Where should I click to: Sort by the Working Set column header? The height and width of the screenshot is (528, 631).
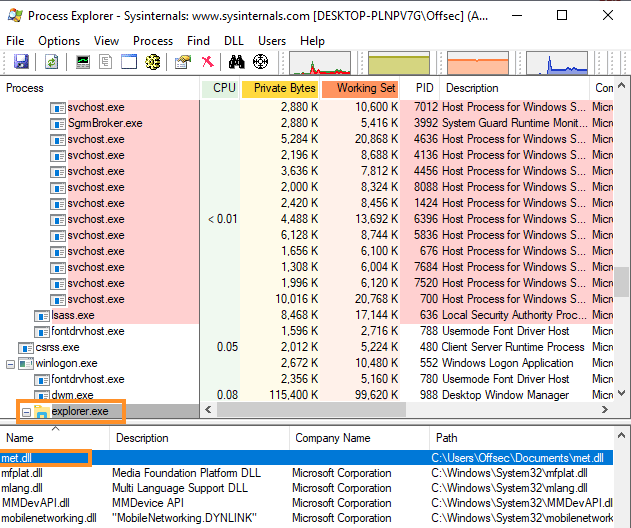coord(360,88)
